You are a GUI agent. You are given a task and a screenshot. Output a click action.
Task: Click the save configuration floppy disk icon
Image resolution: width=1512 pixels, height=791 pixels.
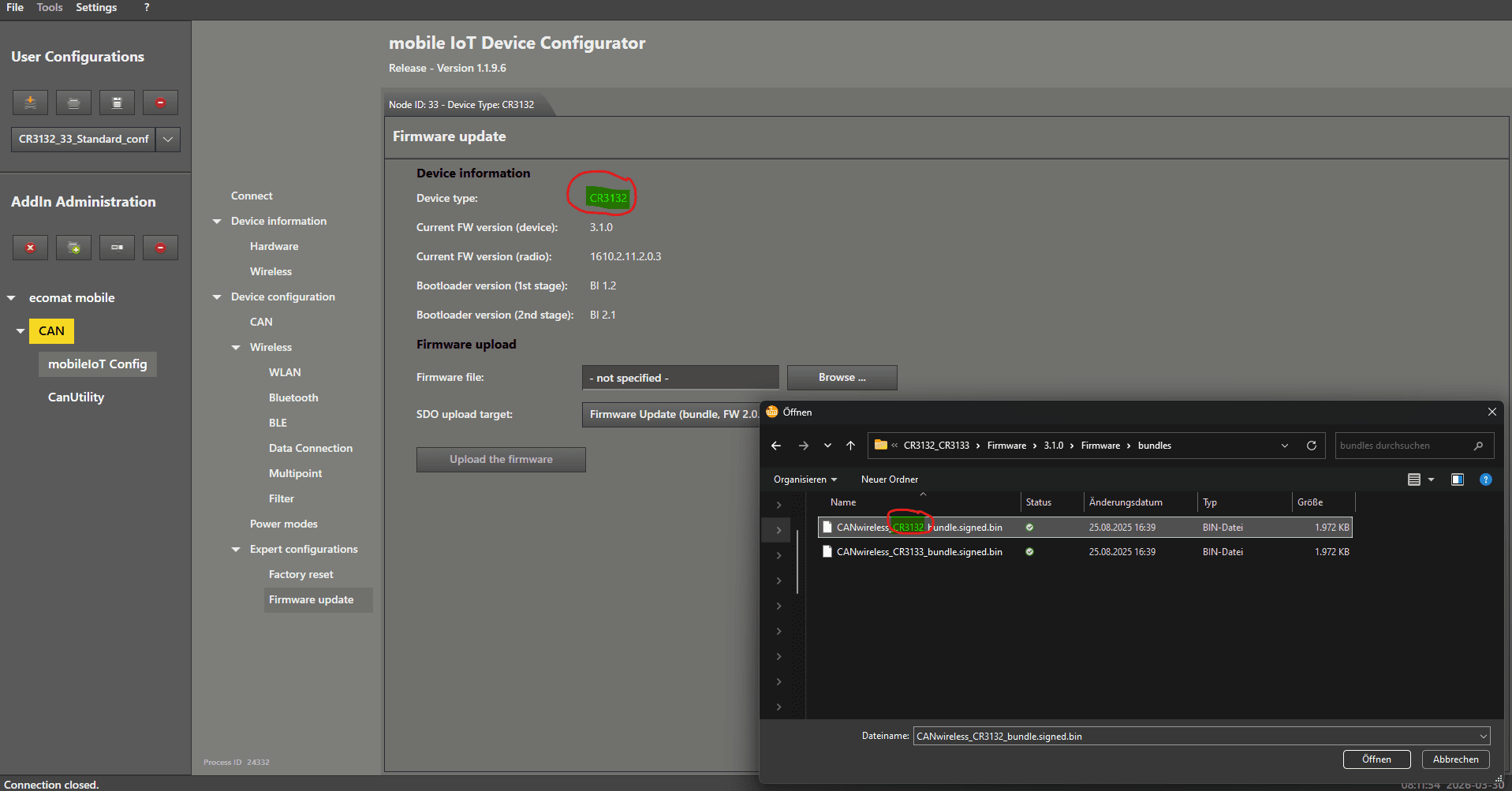coord(117,103)
